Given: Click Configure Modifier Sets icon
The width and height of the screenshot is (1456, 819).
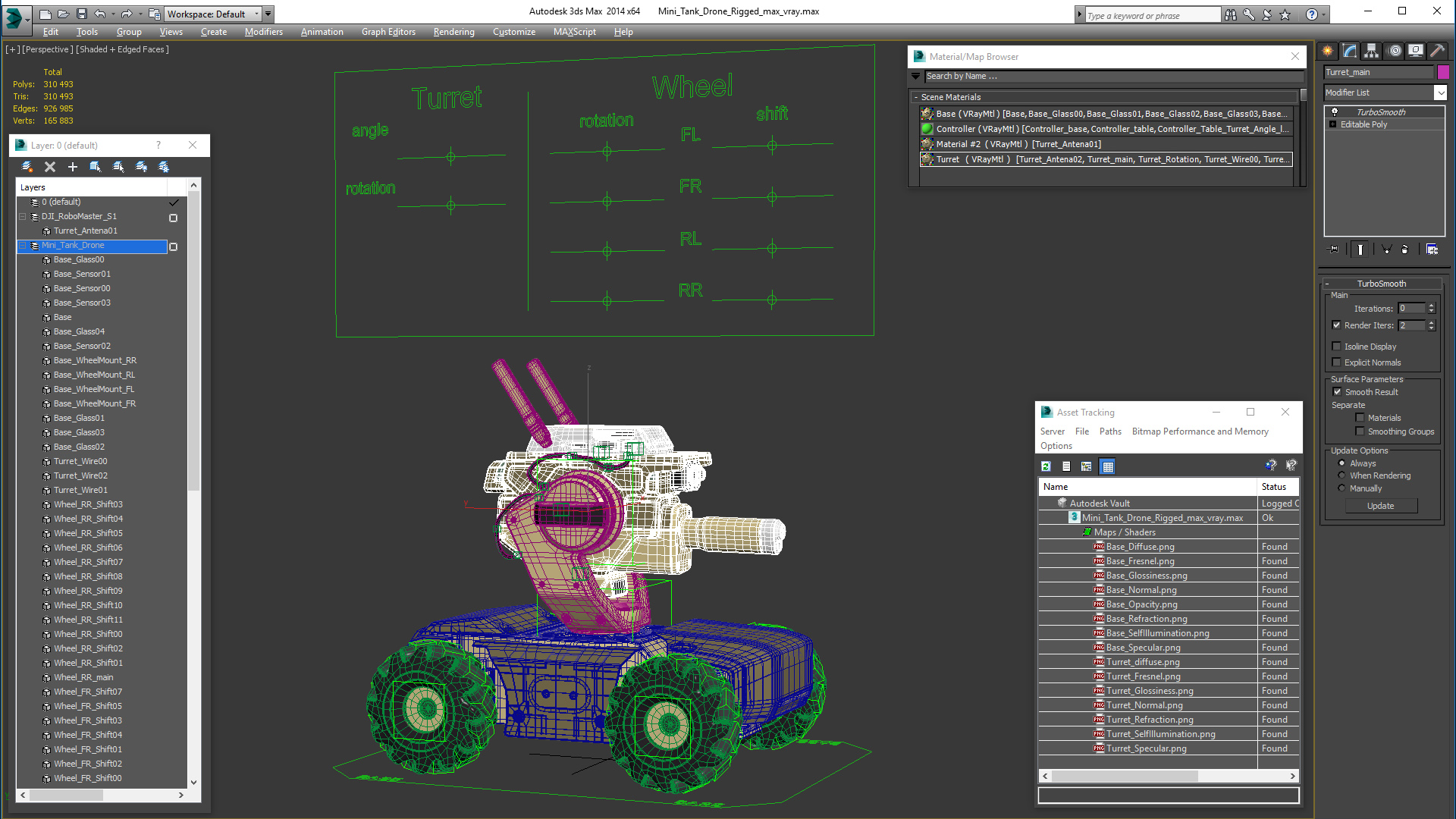Looking at the screenshot, I should pos(1432,249).
